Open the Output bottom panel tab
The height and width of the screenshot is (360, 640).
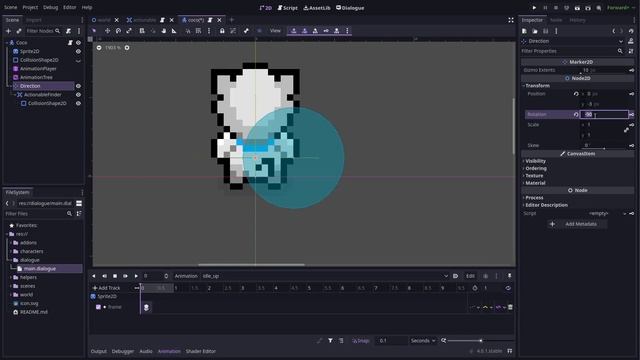98,351
